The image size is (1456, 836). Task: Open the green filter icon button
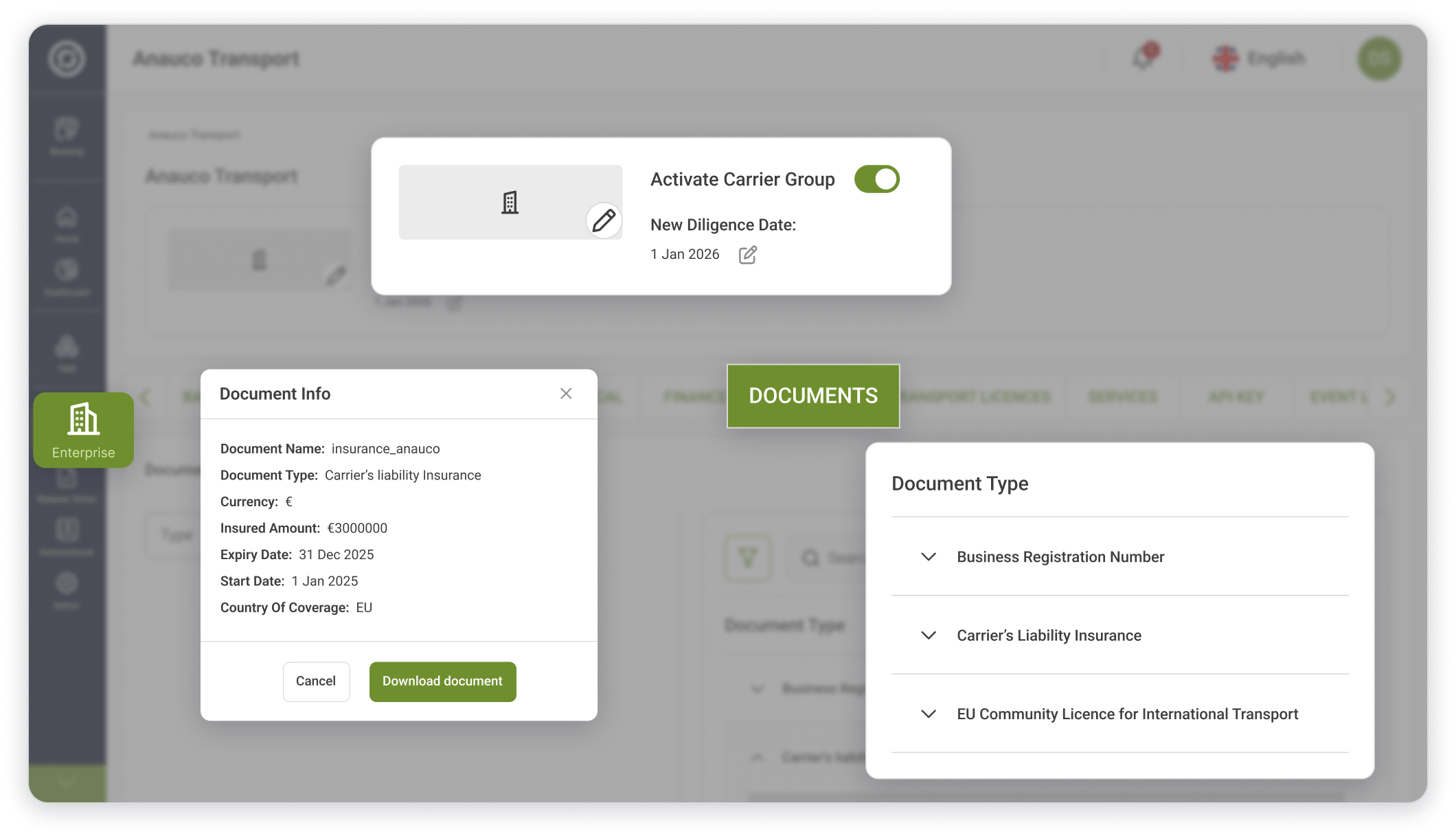[747, 558]
